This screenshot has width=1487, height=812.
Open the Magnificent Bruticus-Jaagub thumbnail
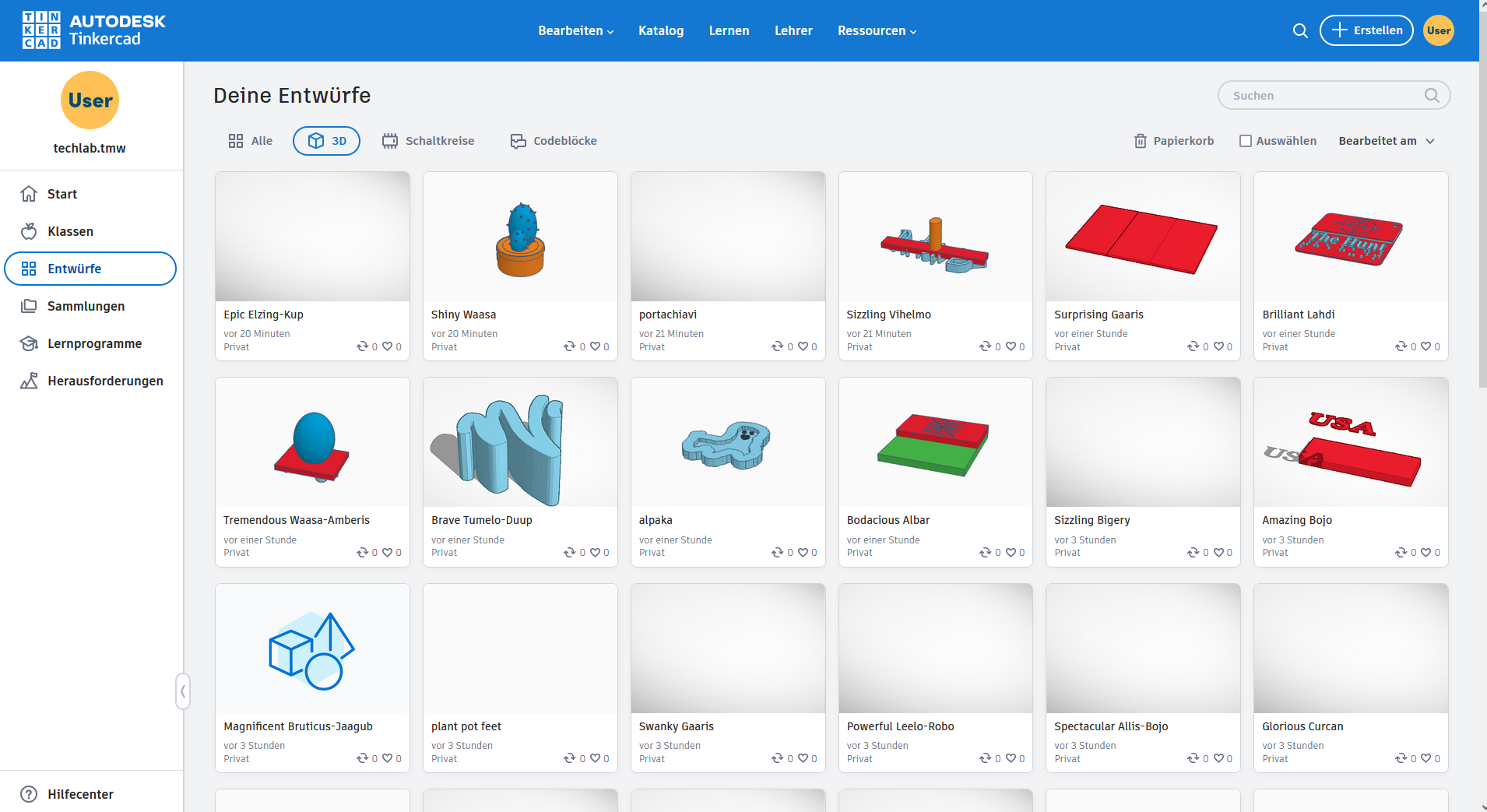click(312, 649)
